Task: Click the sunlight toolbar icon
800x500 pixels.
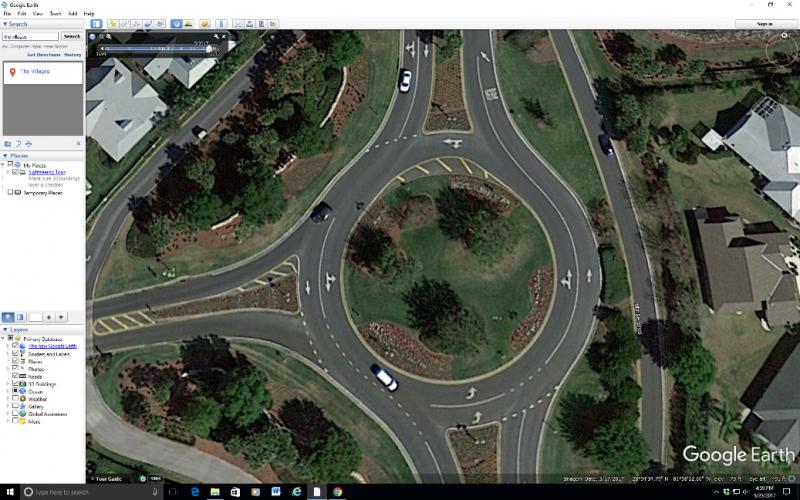Action: click(189, 23)
